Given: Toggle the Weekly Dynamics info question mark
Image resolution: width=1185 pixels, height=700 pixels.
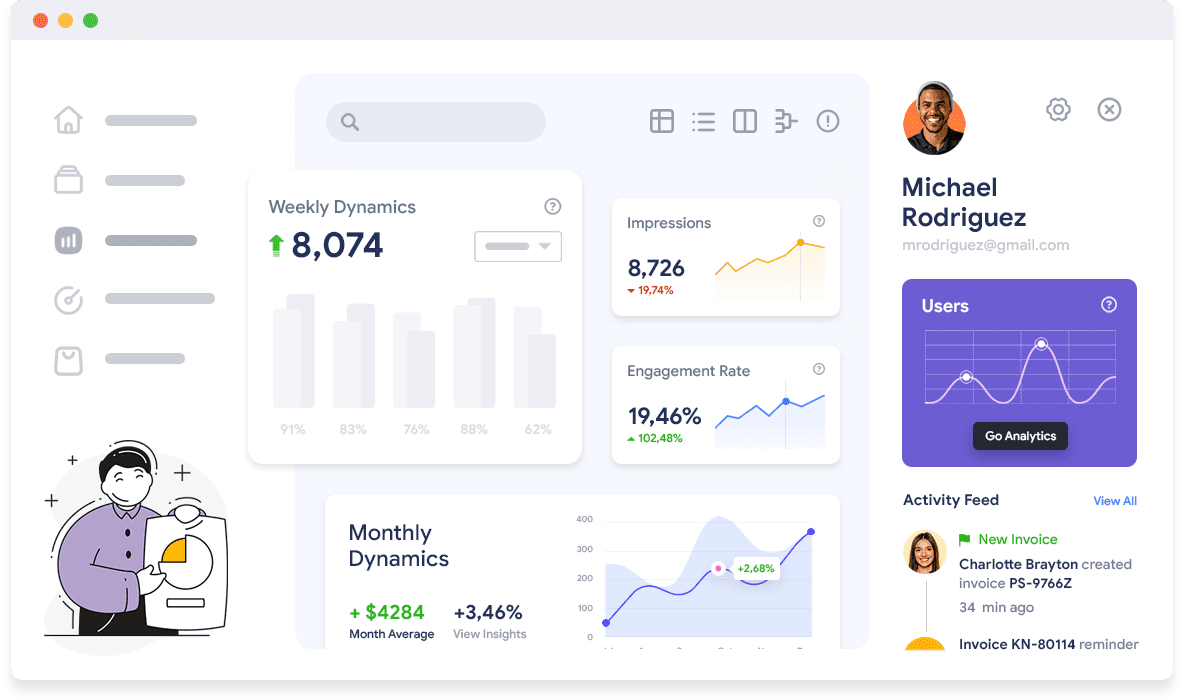Looking at the screenshot, I should coord(553,207).
